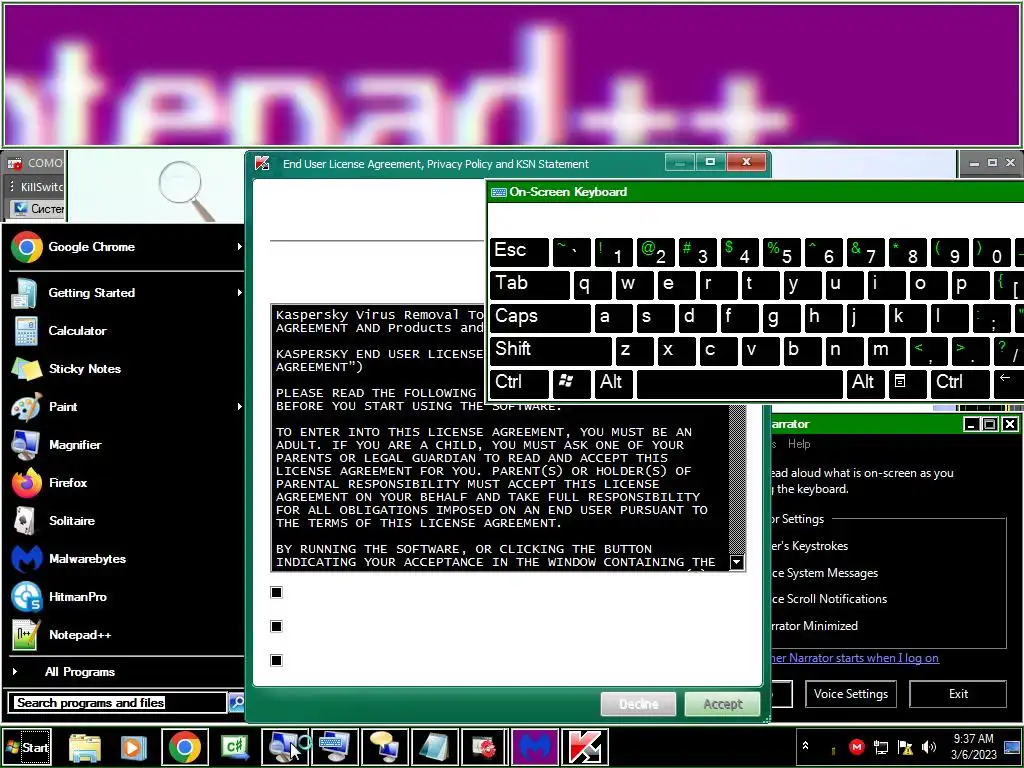This screenshot has width=1024, height=768.
Task: Launch Getting Started from its Start menu icon
Action: tap(25, 293)
